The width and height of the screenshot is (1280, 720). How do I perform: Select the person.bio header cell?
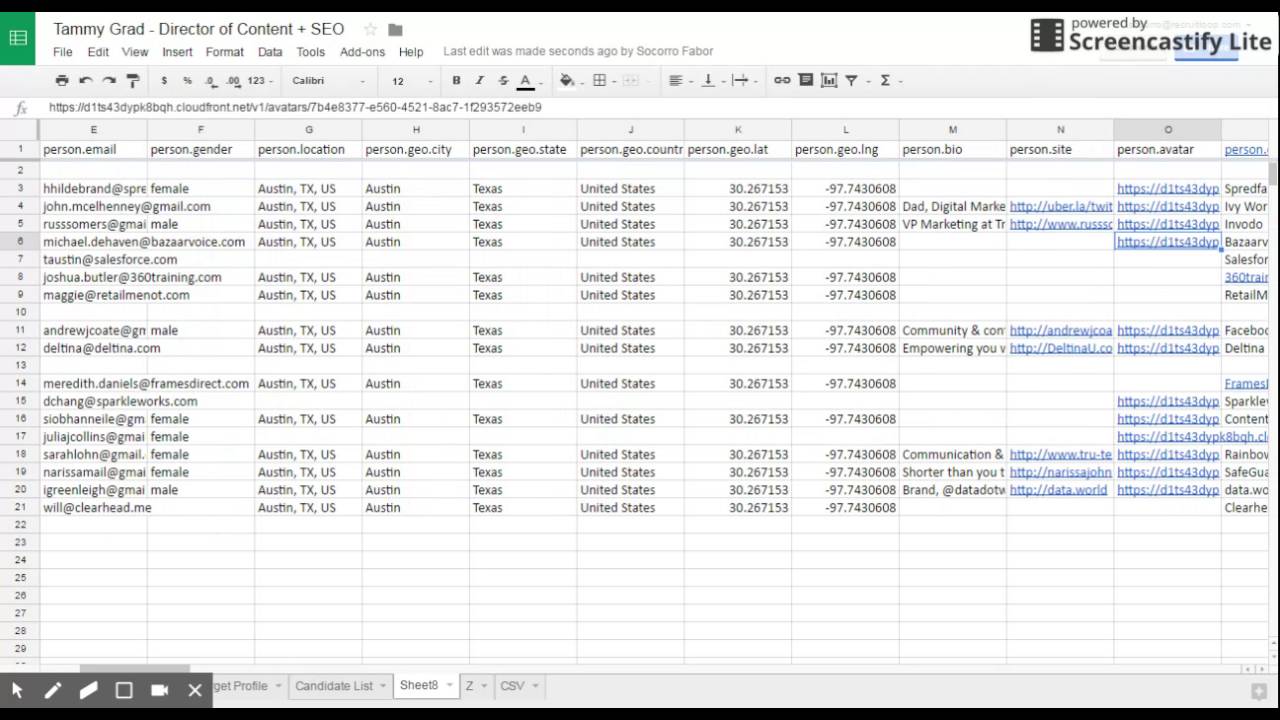point(952,149)
